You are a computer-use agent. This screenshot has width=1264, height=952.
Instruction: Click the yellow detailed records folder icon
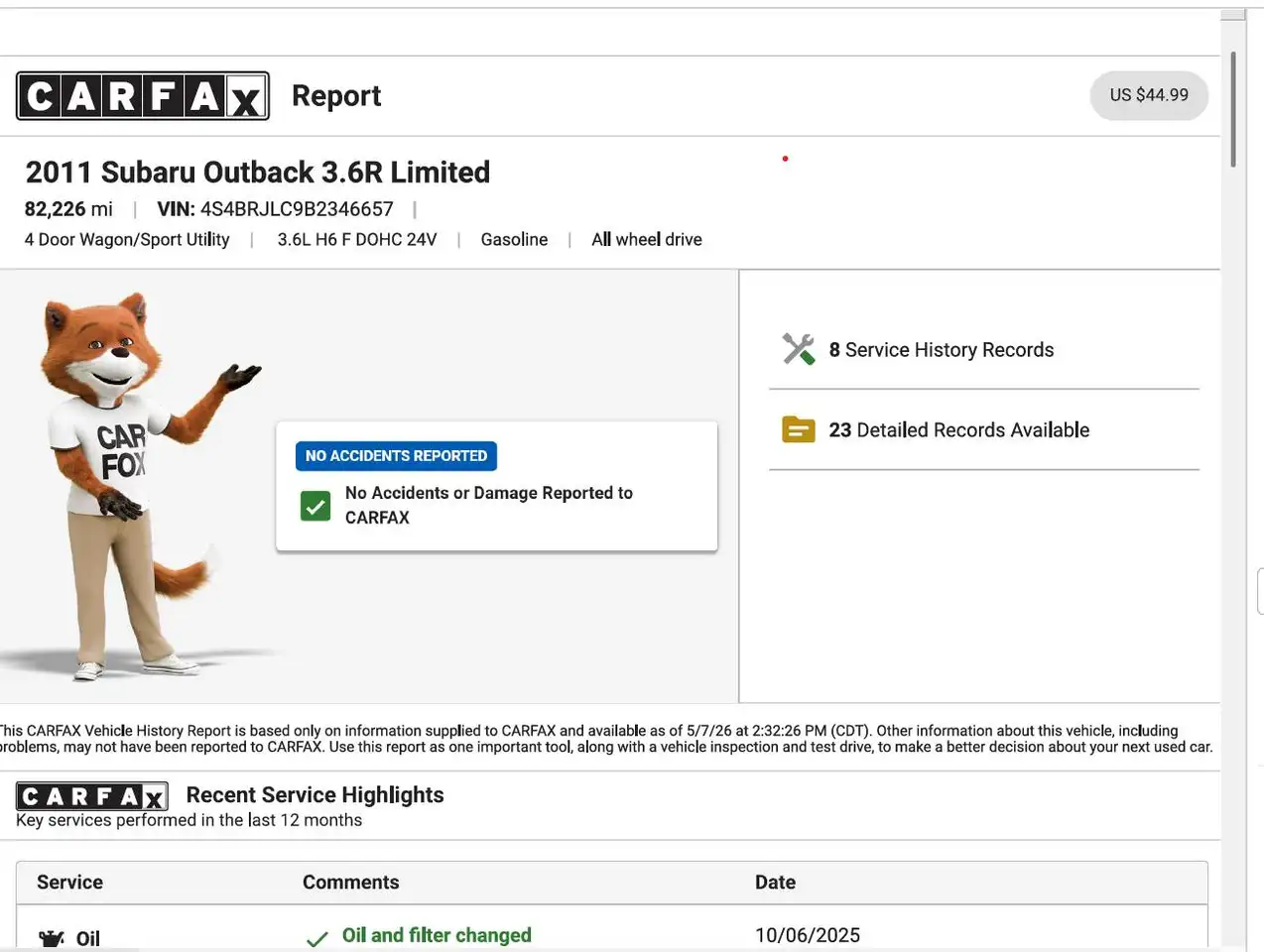[x=799, y=429]
